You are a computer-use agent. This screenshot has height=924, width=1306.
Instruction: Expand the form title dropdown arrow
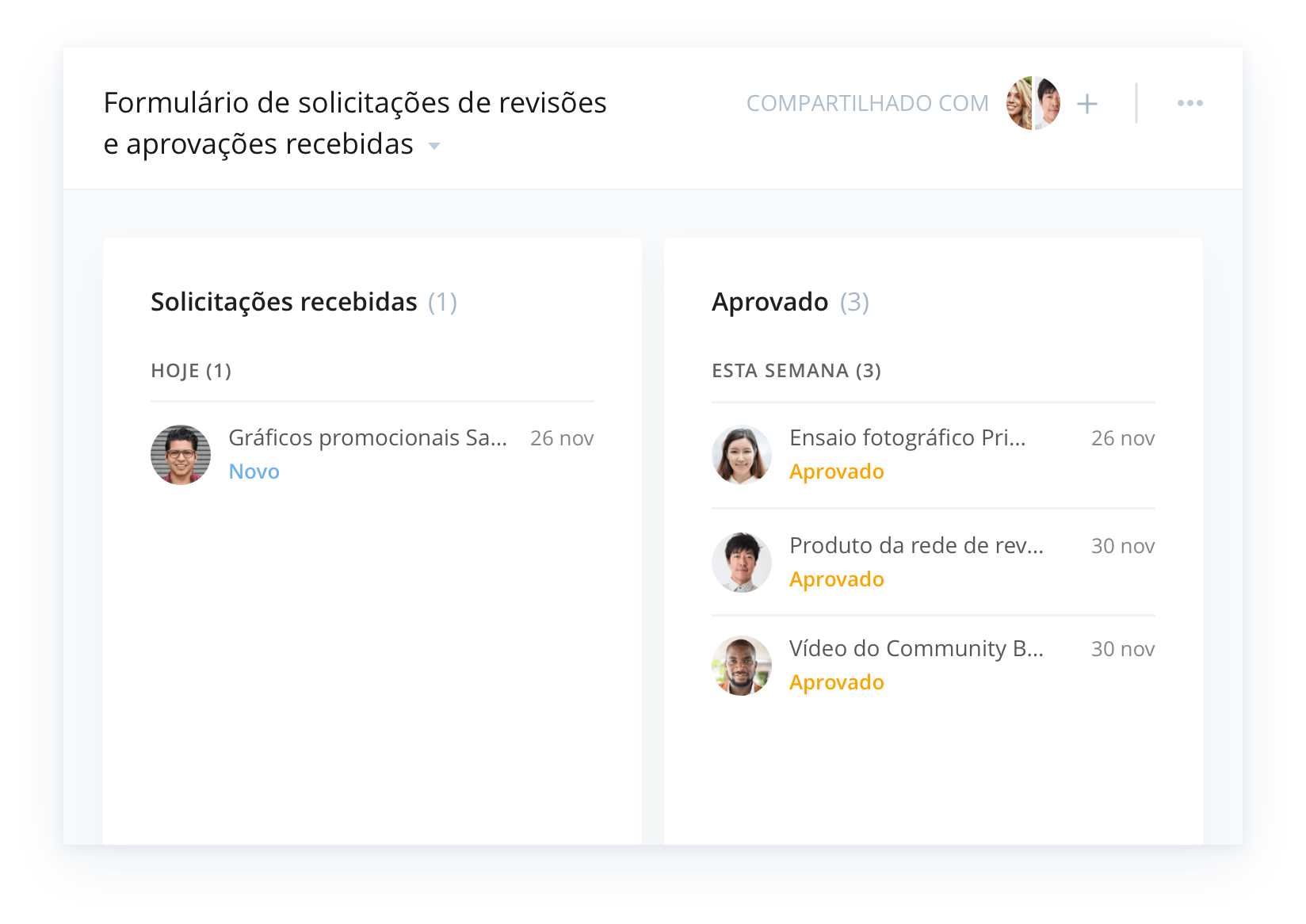pos(434,146)
